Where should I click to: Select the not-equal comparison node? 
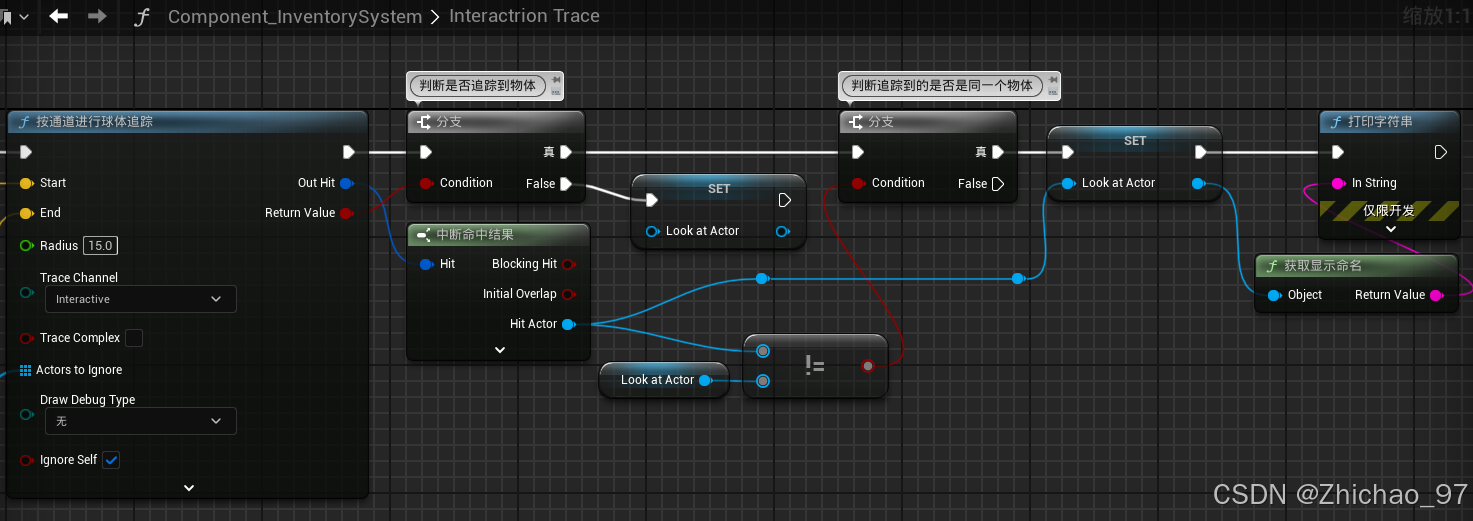pos(815,366)
